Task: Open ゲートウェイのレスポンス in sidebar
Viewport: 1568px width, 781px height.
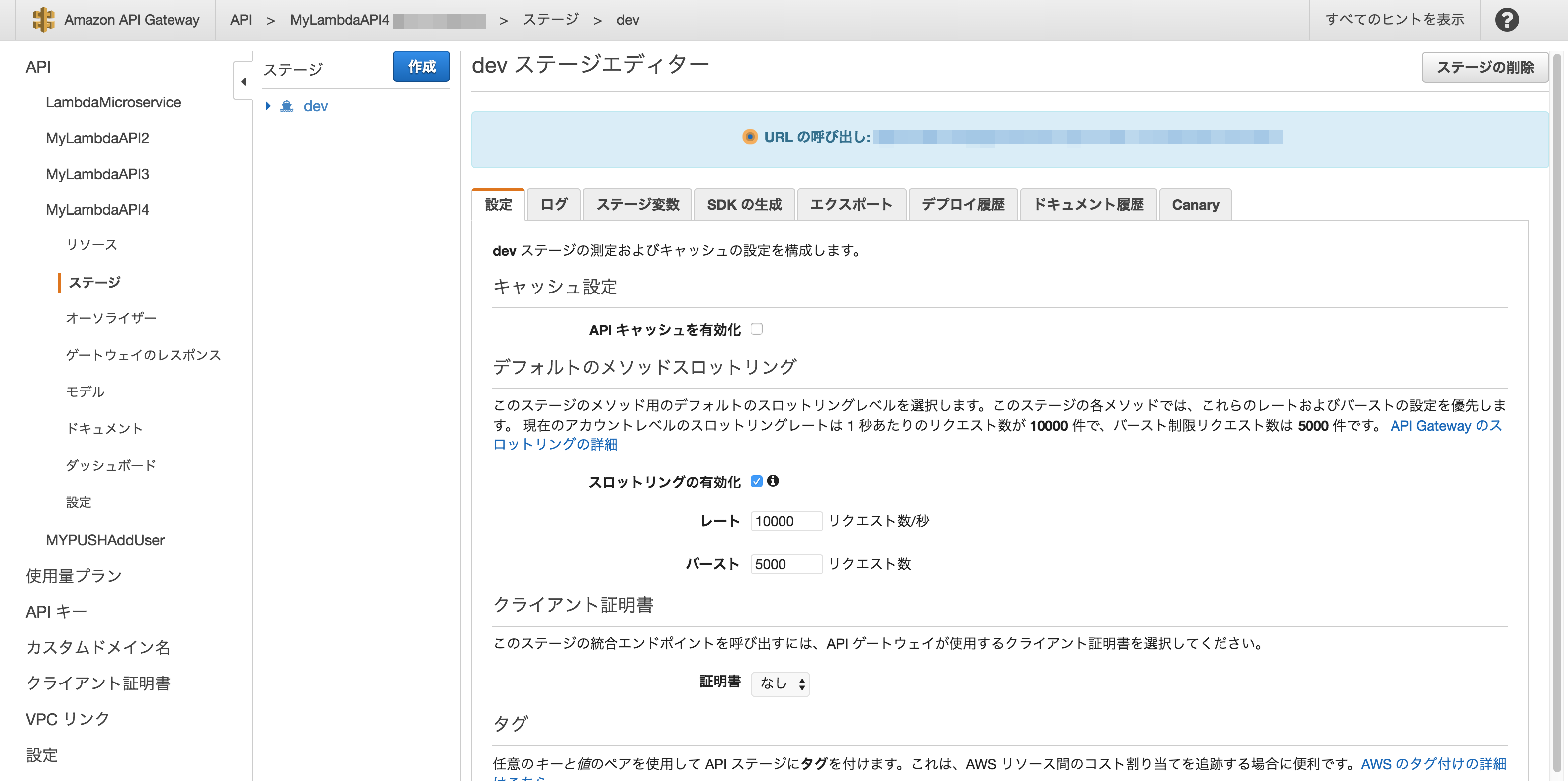Action: [x=143, y=355]
